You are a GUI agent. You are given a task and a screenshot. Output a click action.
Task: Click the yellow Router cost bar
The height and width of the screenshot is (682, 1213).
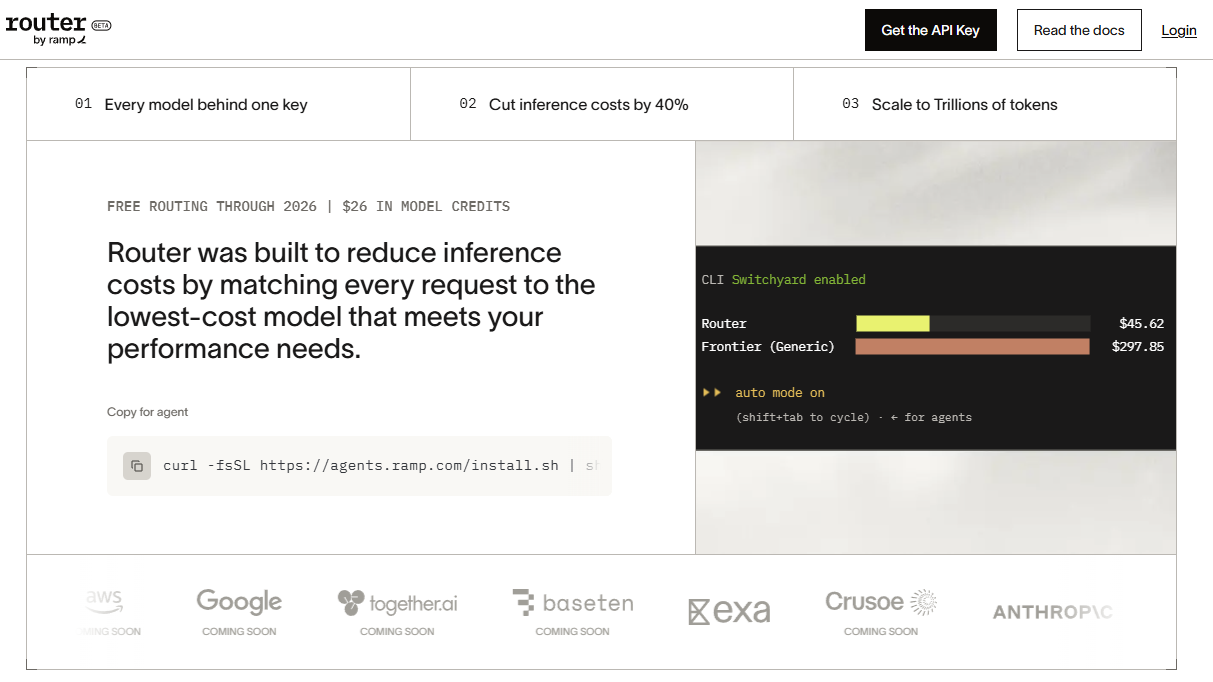[x=893, y=323]
